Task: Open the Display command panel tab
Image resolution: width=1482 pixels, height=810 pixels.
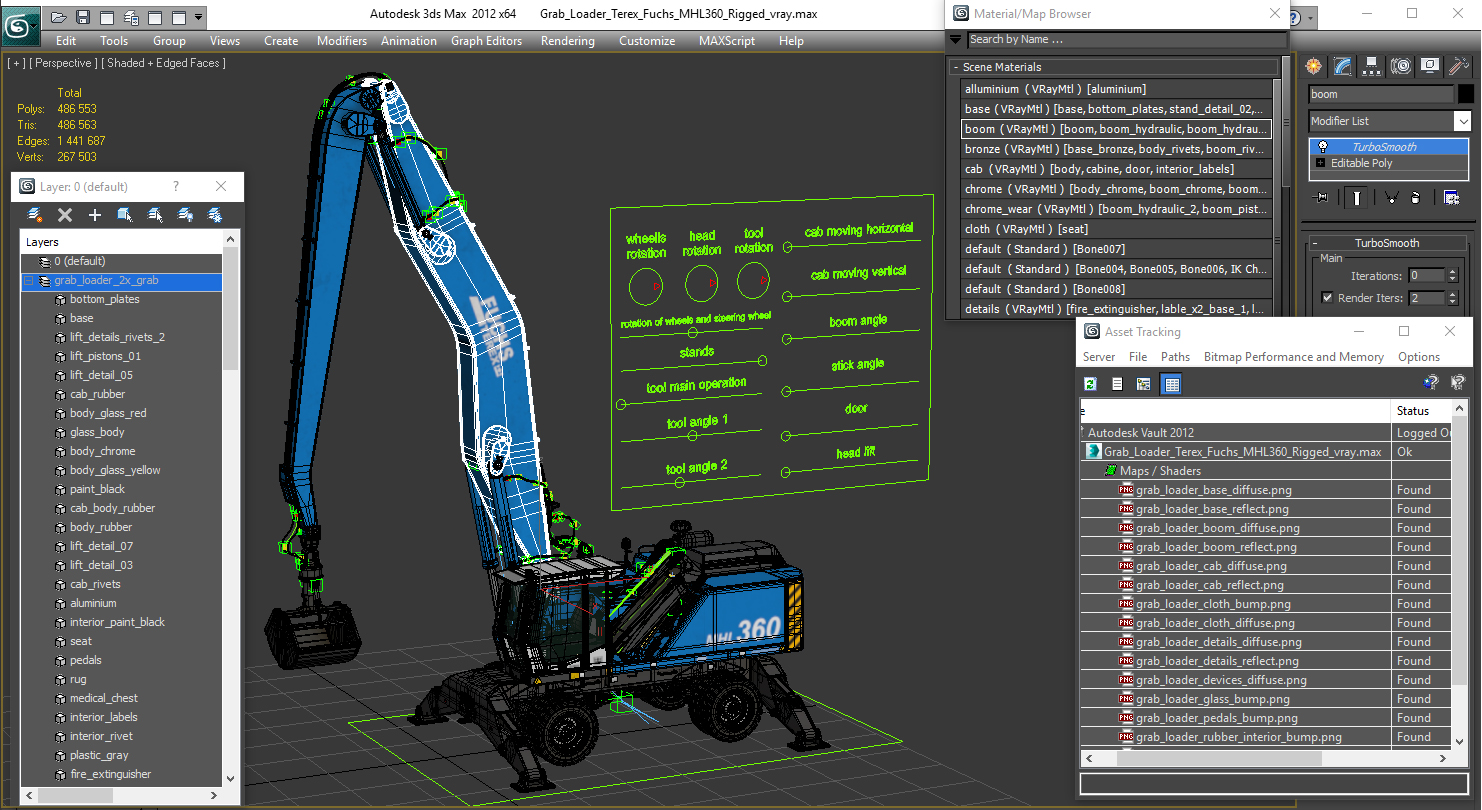Action: click(1430, 66)
